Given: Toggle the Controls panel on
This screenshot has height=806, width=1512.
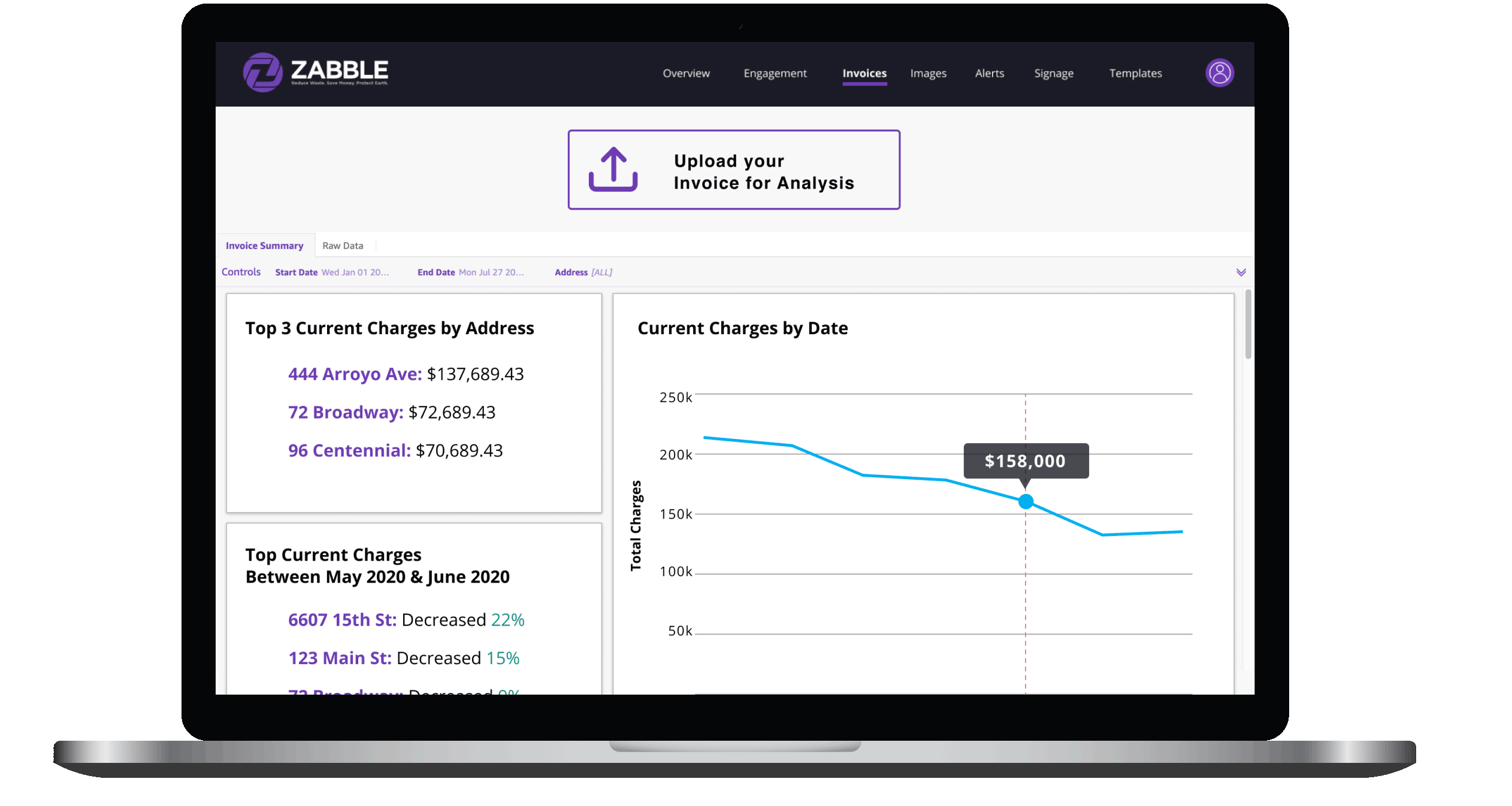Looking at the screenshot, I should [x=241, y=271].
